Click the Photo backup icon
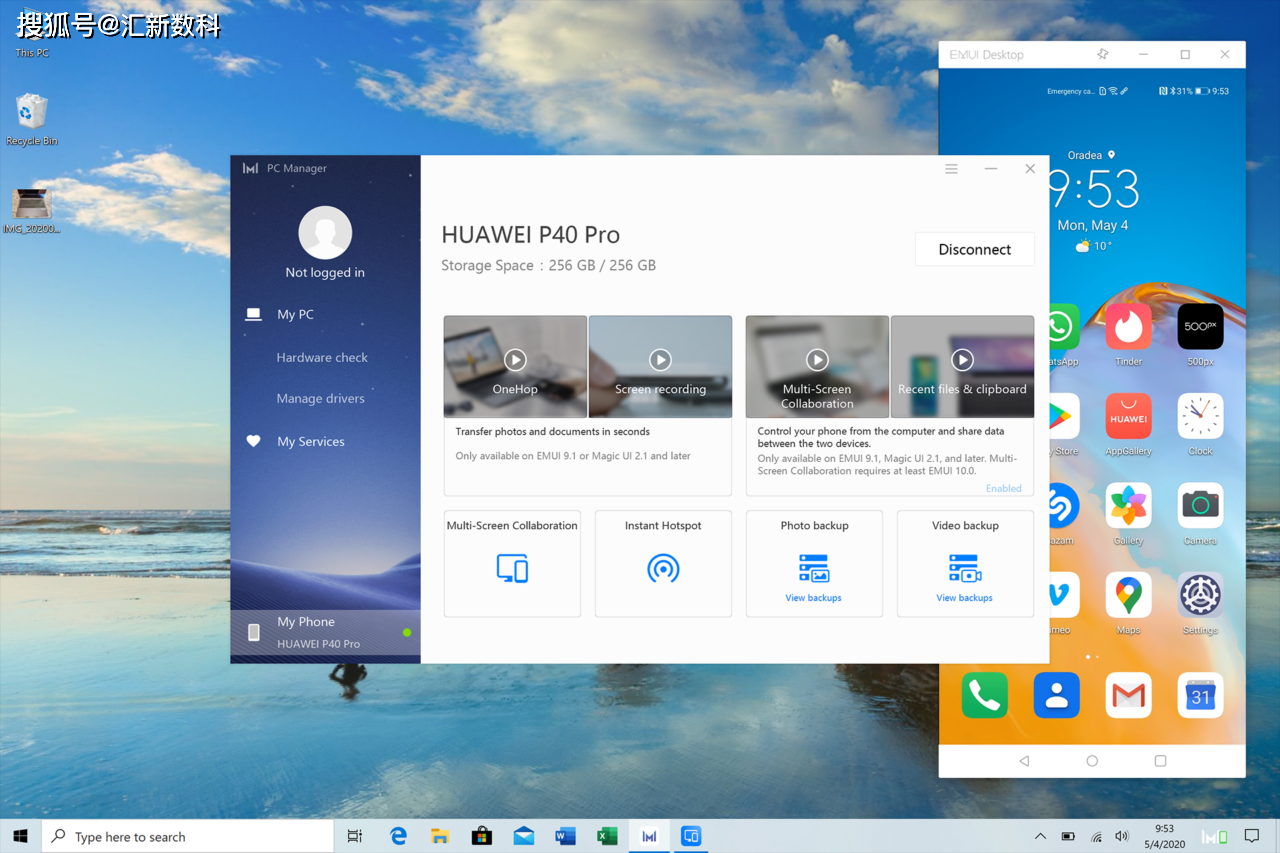Image resolution: width=1280 pixels, height=853 pixels. point(814,568)
